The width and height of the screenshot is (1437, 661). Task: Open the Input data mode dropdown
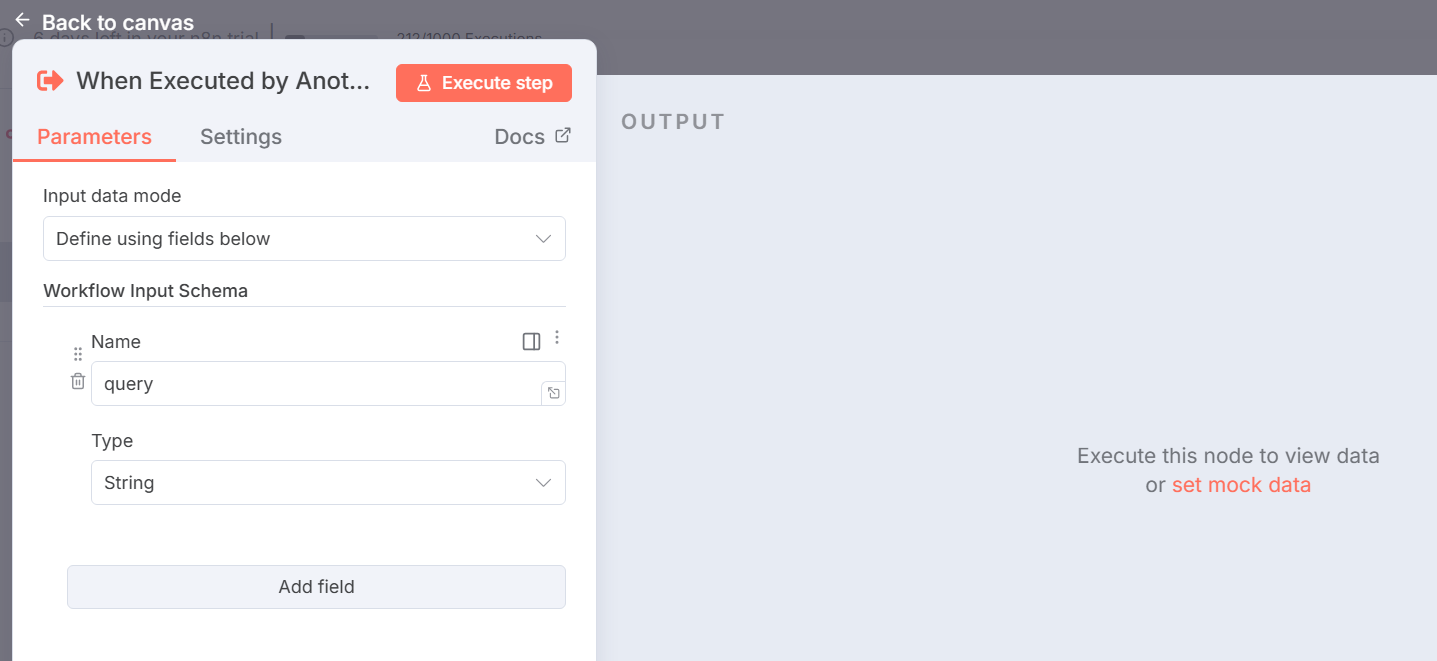click(x=304, y=239)
